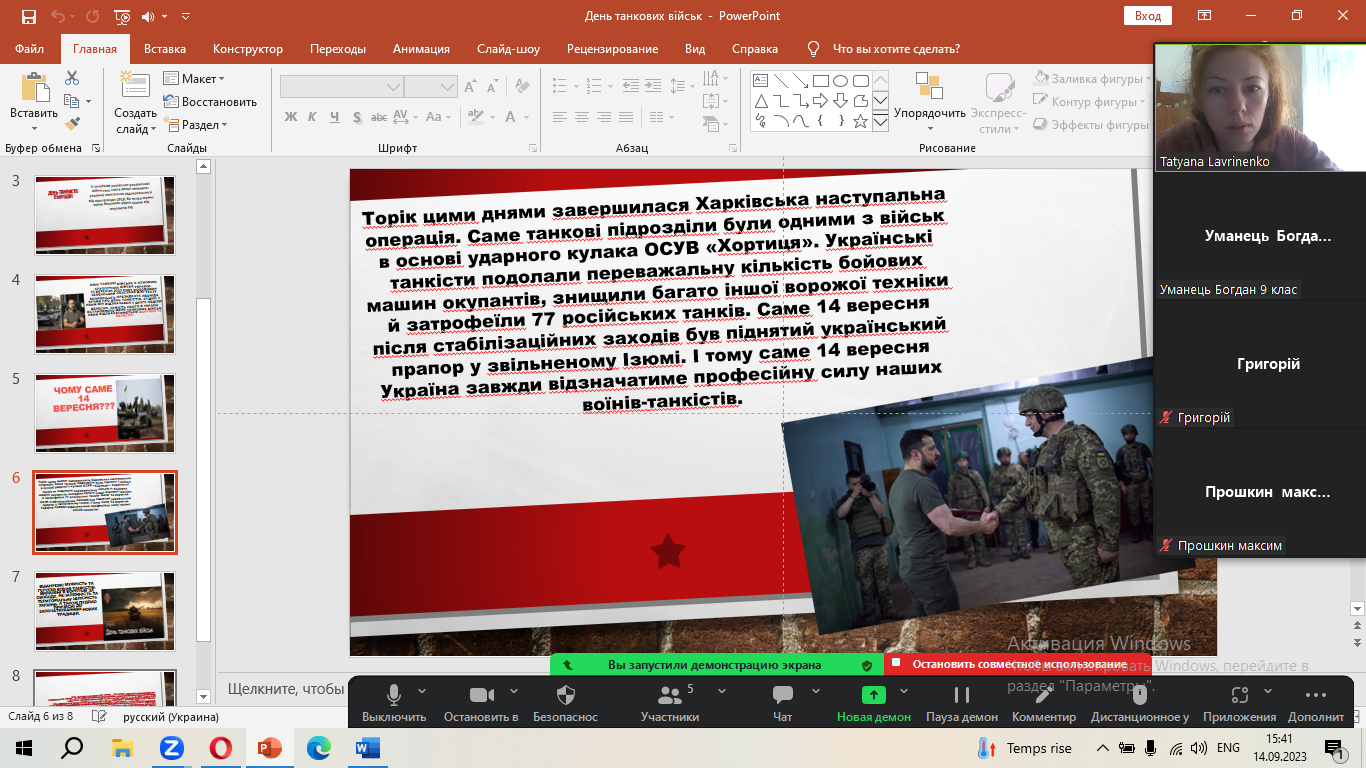Switch to the Рецензирование tab
The image size is (1366, 768).
[x=612, y=49]
